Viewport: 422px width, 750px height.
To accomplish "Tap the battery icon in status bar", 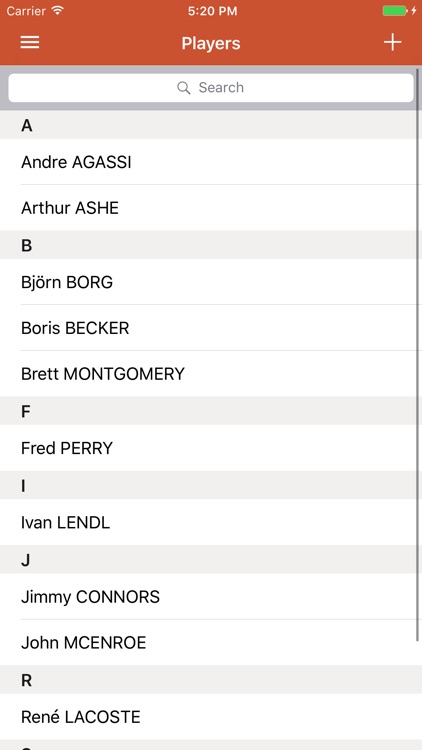I will click(x=395, y=11).
